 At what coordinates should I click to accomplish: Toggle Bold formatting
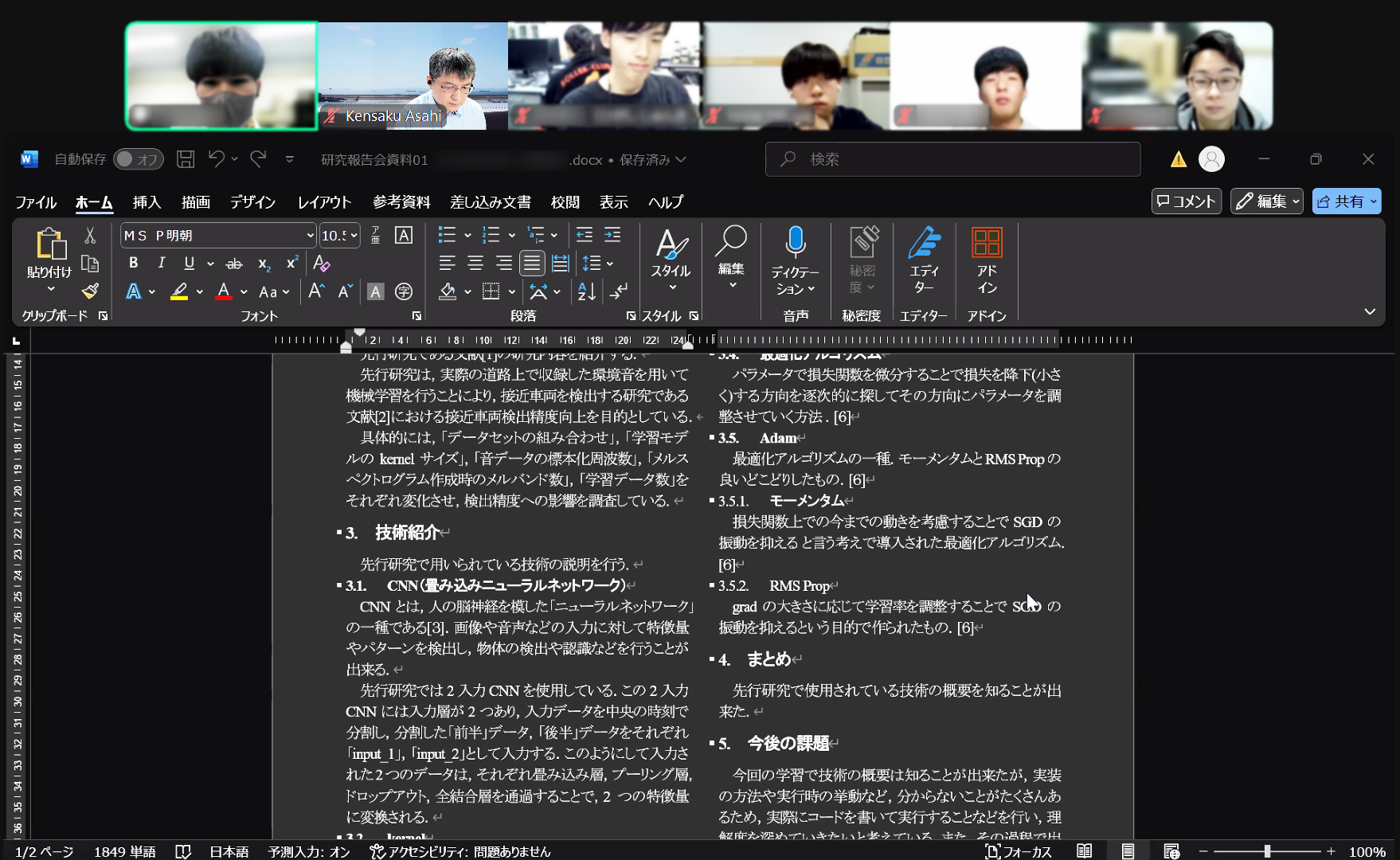(x=133, y=263)
